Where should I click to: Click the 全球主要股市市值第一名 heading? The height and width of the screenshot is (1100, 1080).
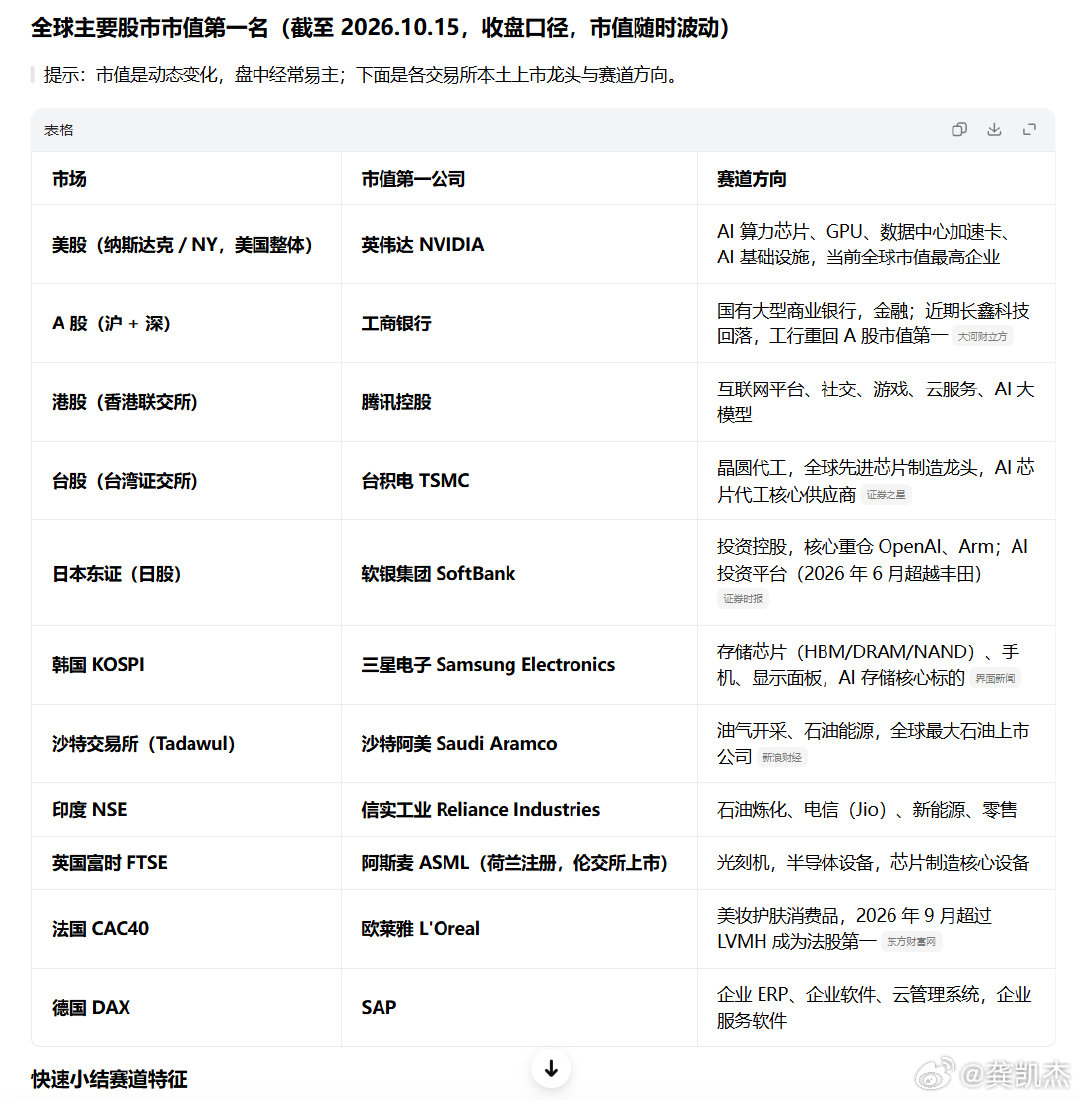point(380,27)
